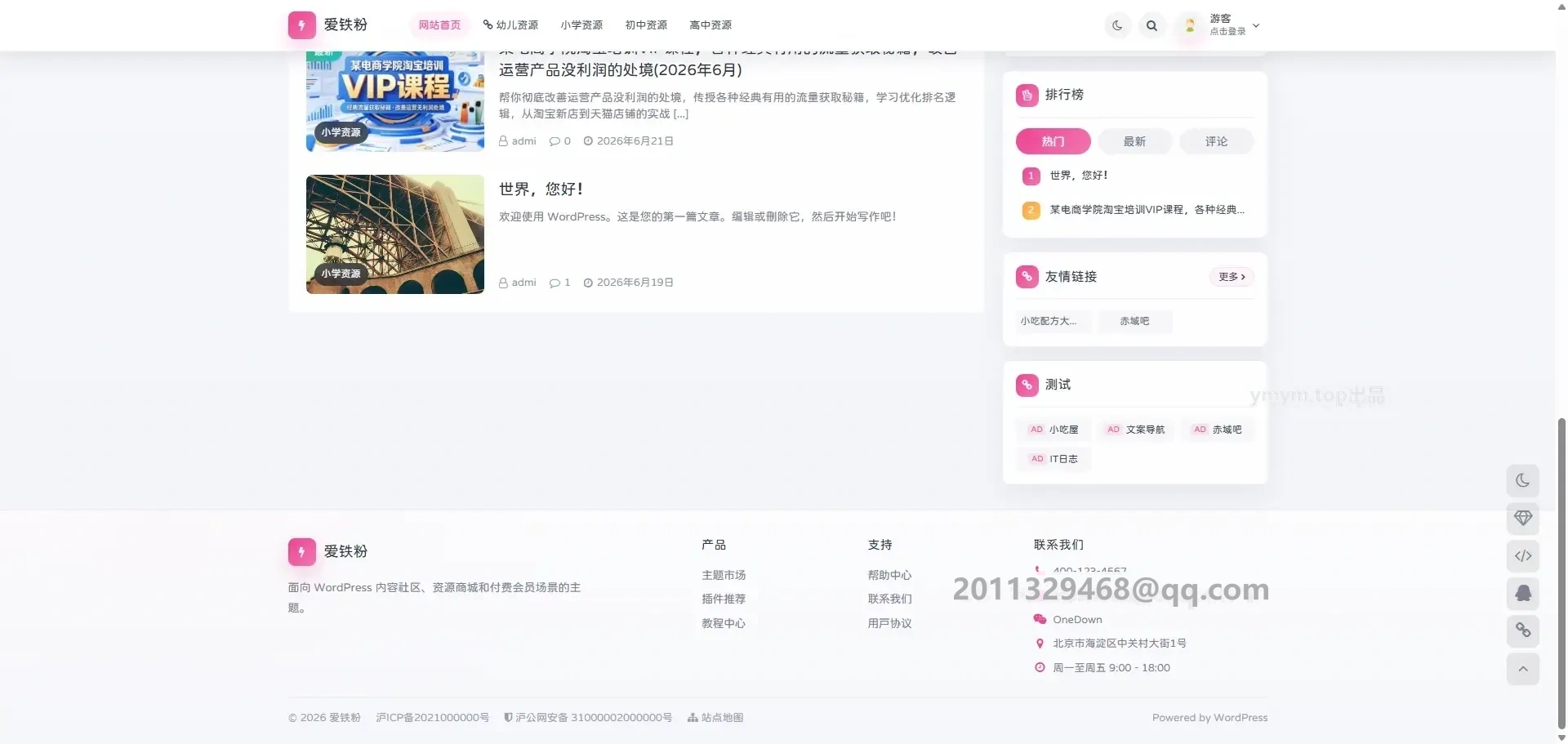1568x744 pixels.
Task: Open 初中资源 menu item
Action: (646, 25)
